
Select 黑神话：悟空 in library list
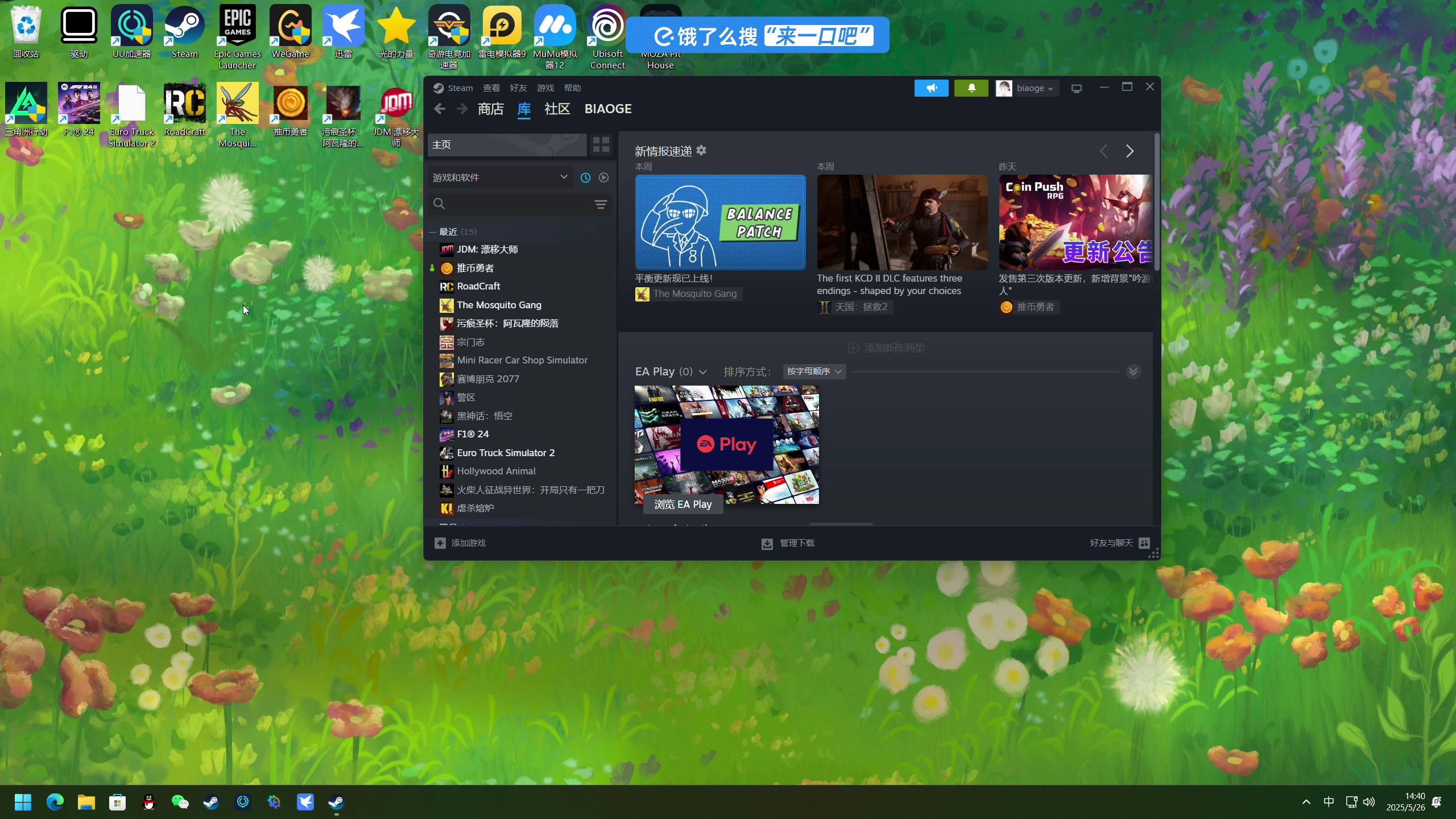click(x=485, y=416)
